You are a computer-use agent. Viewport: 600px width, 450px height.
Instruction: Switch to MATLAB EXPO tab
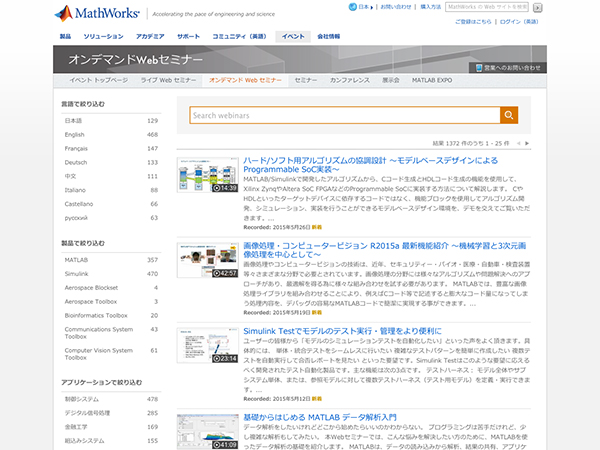(432, 80)
